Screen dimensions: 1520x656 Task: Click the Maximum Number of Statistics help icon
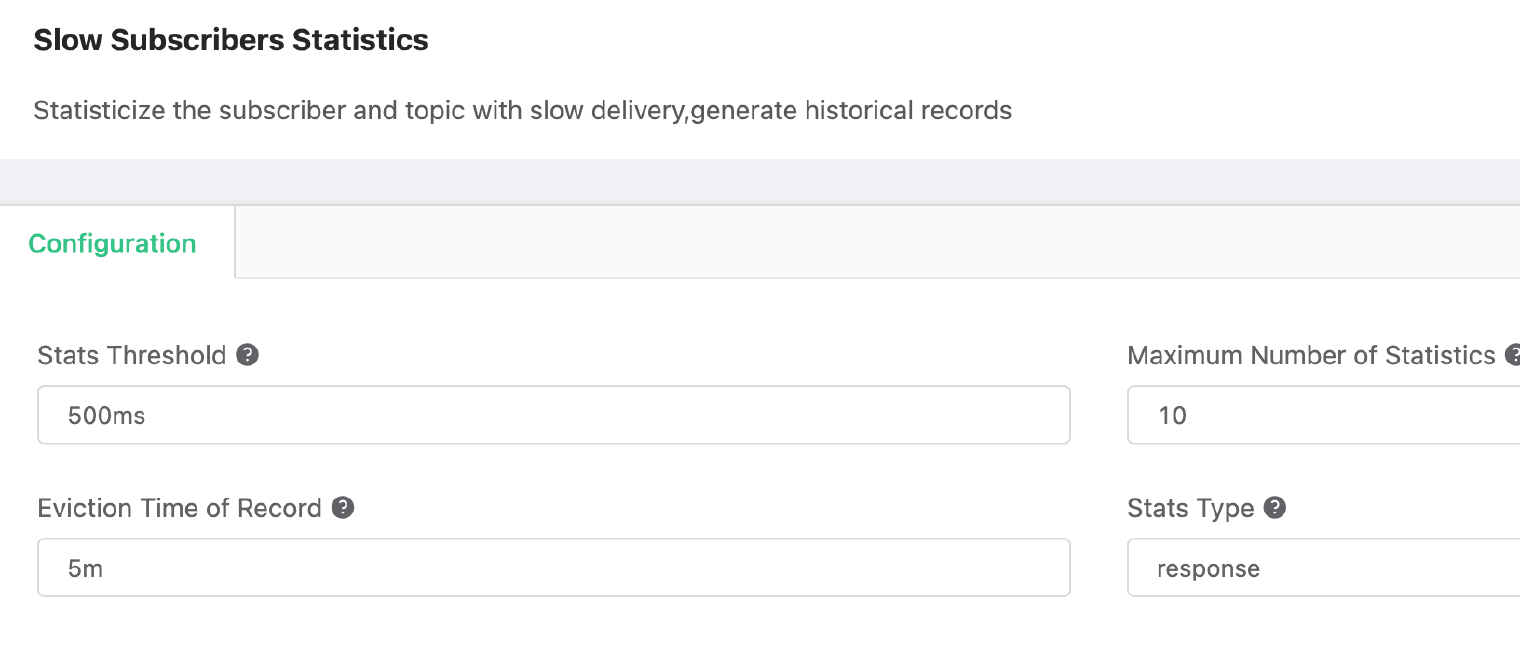pos(1512,355)
